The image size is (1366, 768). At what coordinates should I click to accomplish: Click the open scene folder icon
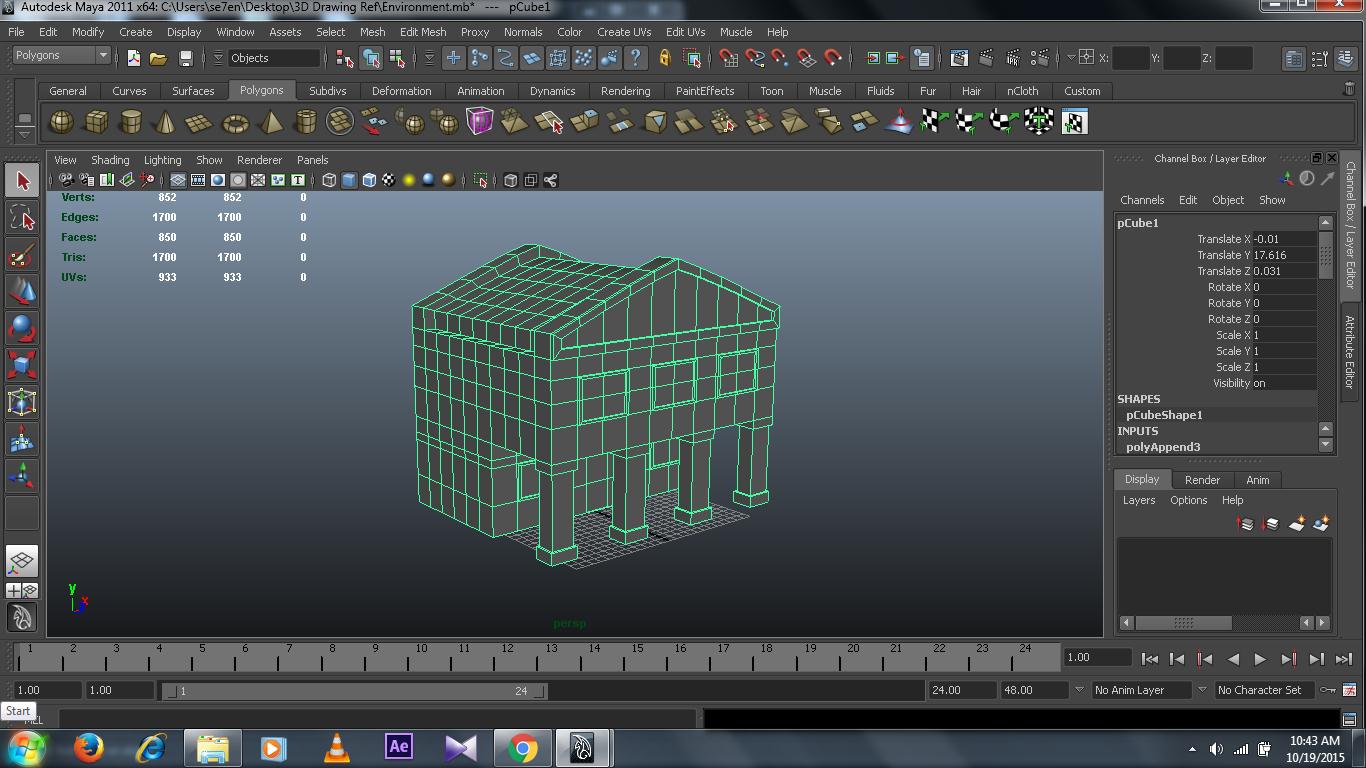[x=158, y=58]
